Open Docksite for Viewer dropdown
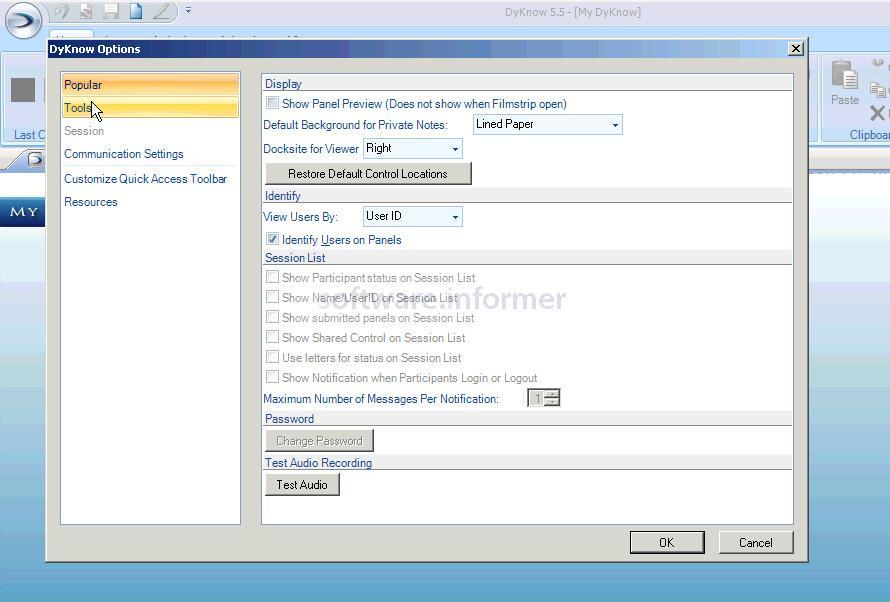890x602 pixels. coord(413,149)
